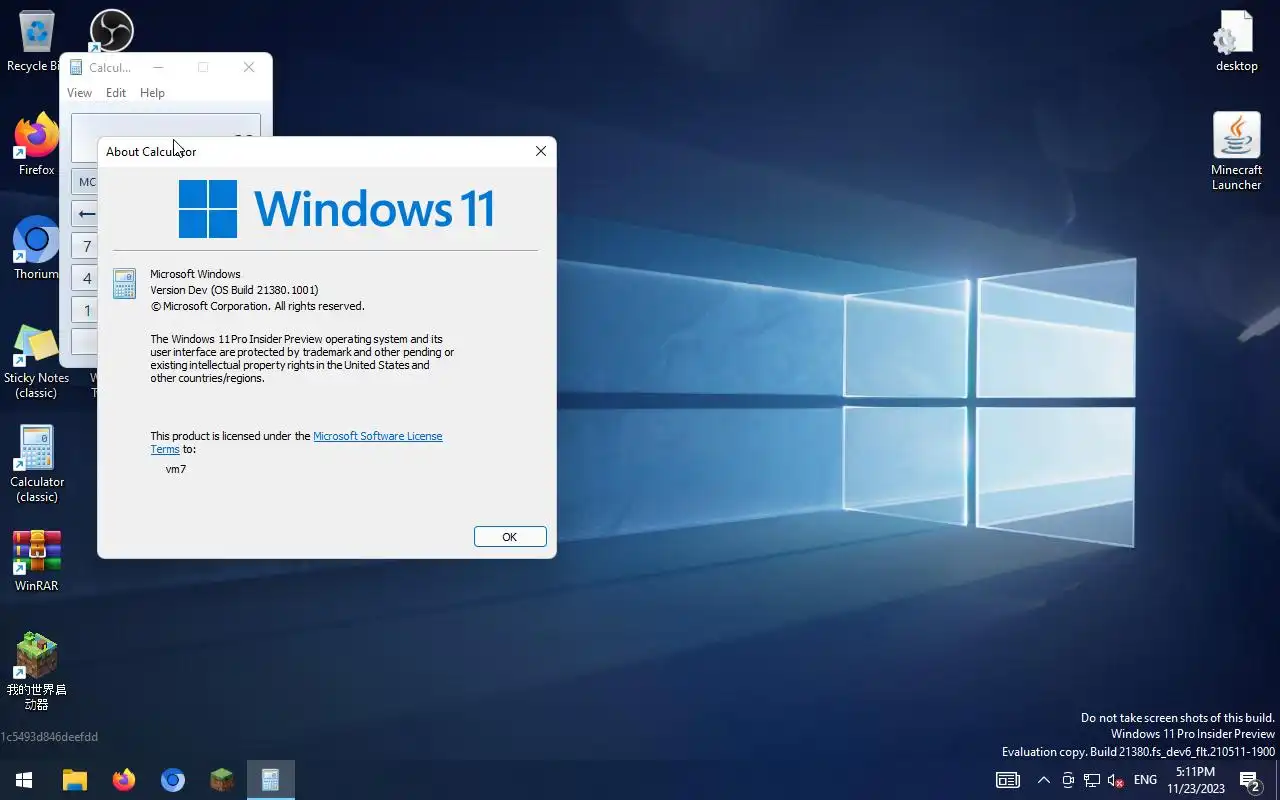Image resolution: width=1280 pixels, height=800 pixels.
Task: Open the Thorium browser desktop icon
Action: click(37, 248)
